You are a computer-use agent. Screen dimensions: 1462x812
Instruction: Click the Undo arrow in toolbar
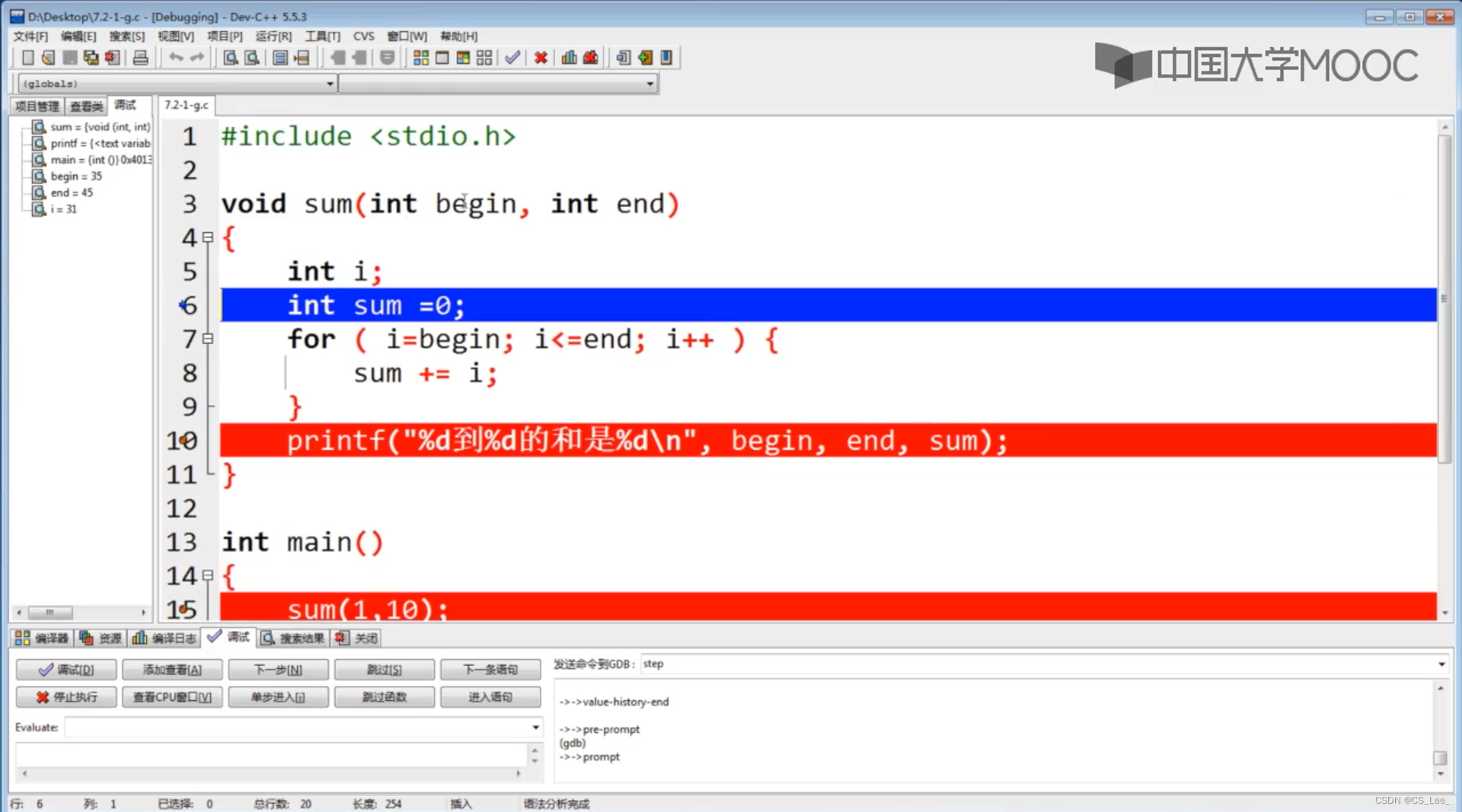point(176,58)
